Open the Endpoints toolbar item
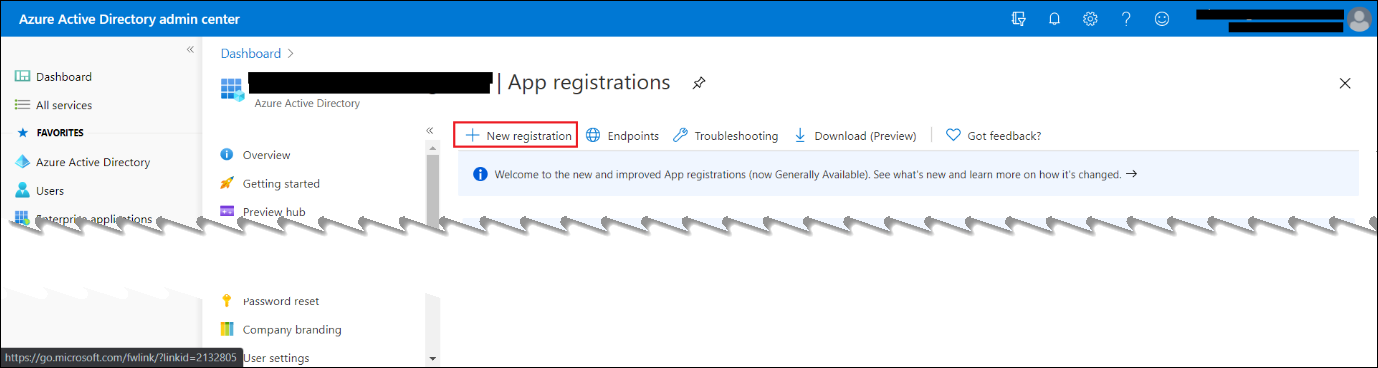Viewport: 1378px width, 368px height. 622,136
